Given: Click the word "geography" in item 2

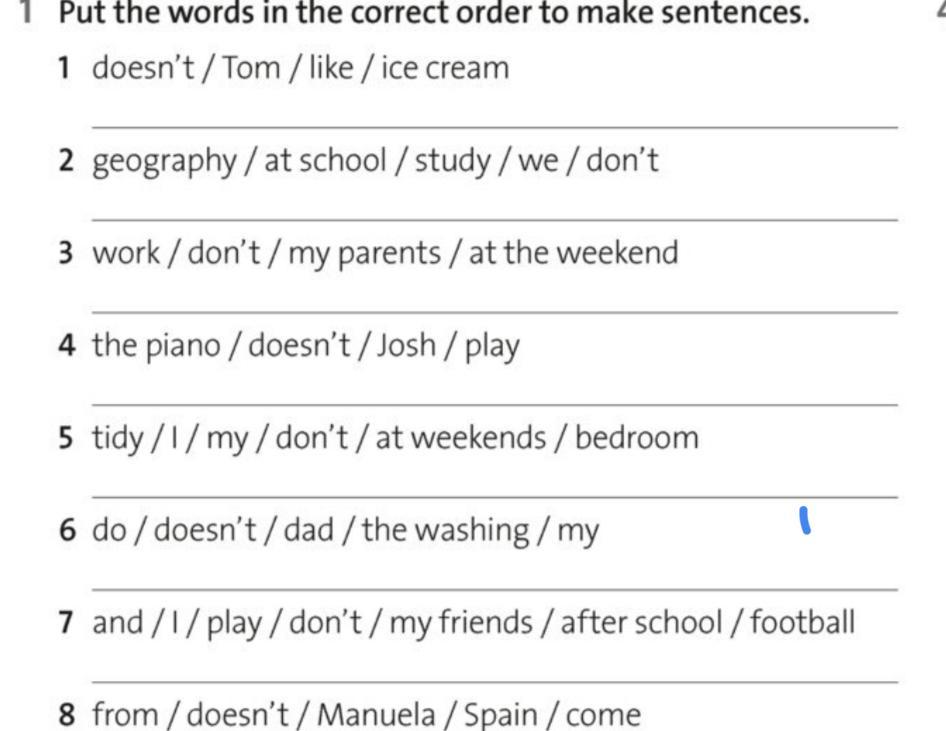Looking at the screenshot, I should point(164,162).
